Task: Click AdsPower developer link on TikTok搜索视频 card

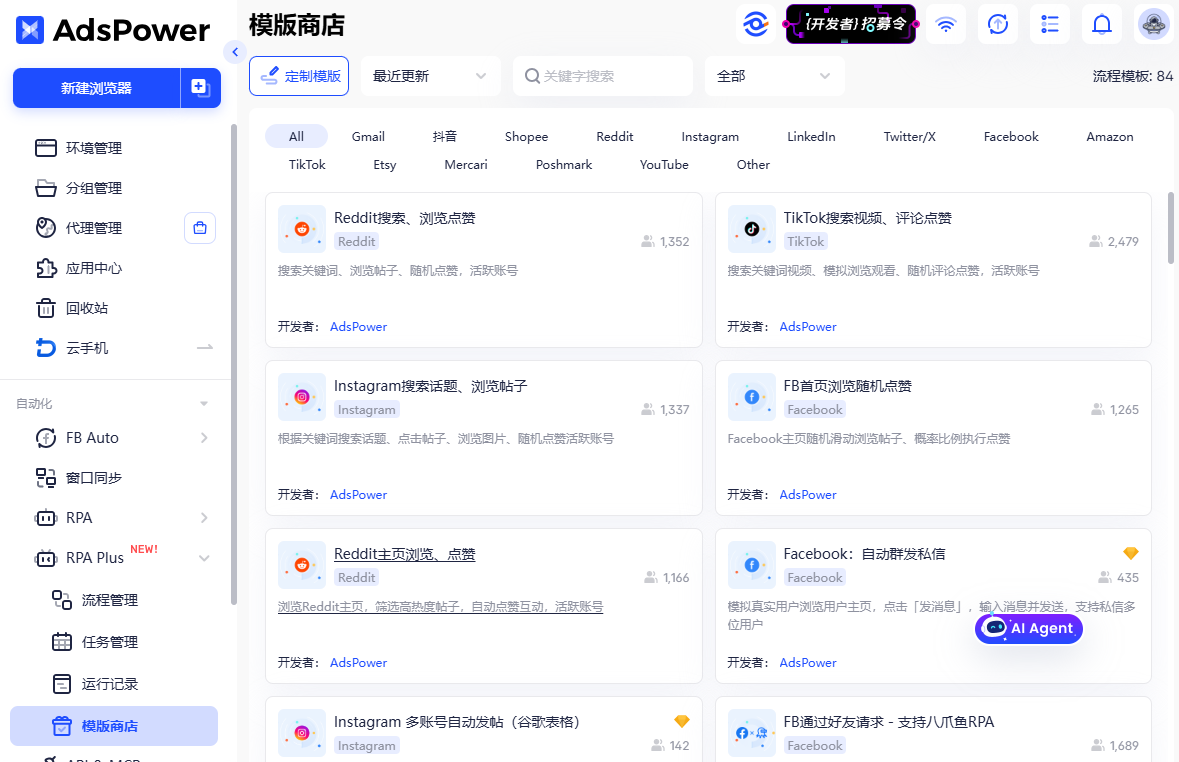Action: [808, 326]
